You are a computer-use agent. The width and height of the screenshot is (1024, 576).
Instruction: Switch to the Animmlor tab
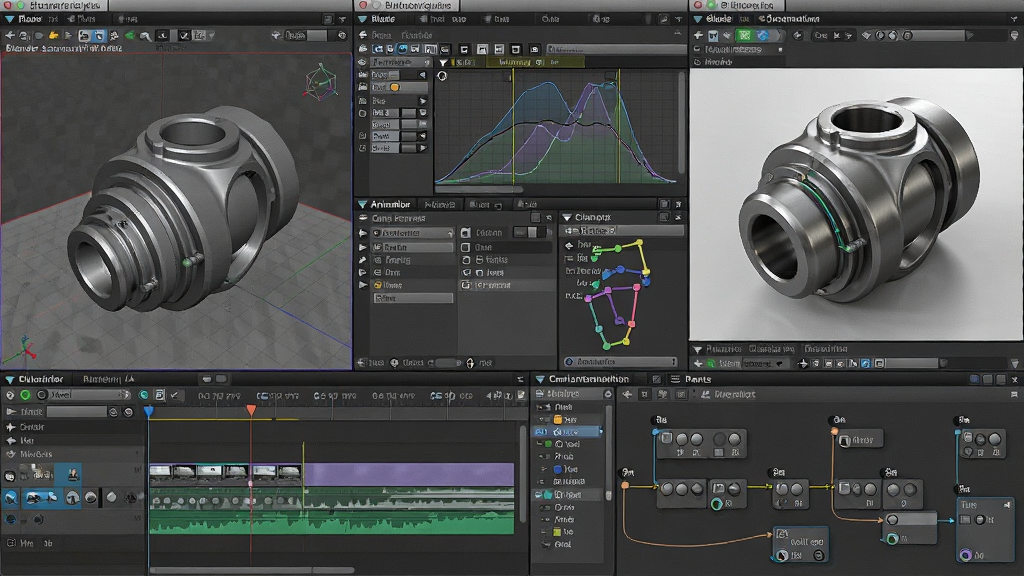click(391, 204)
